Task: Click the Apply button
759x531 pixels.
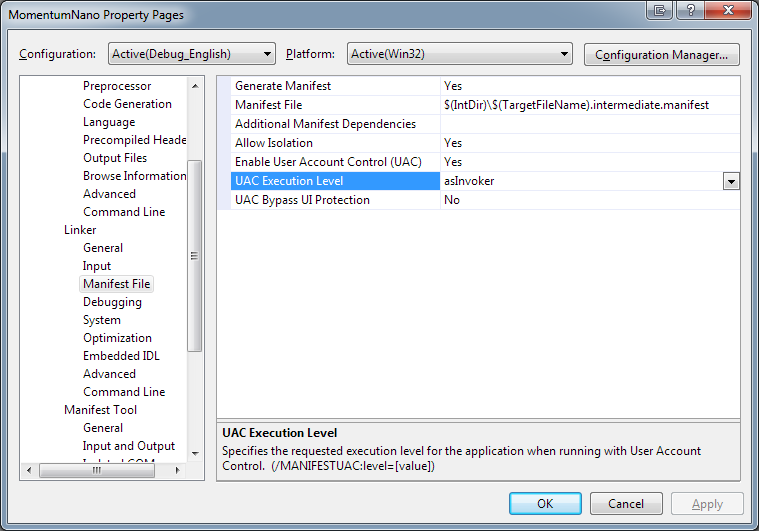Action: click(x=707, y=504)
